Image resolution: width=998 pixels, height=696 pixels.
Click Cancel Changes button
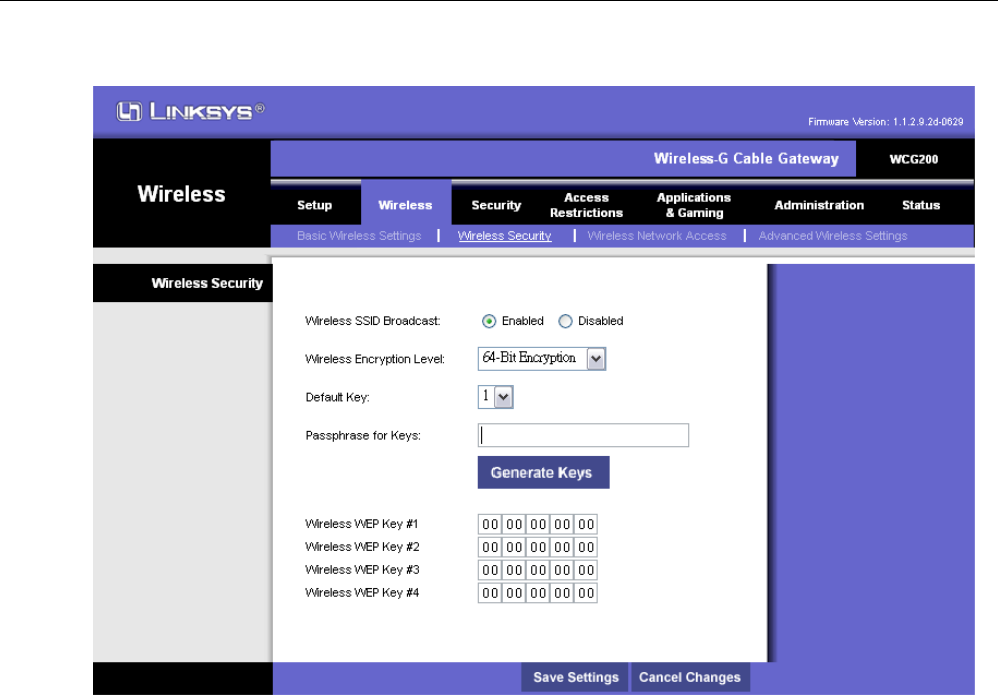pos(690,678)
